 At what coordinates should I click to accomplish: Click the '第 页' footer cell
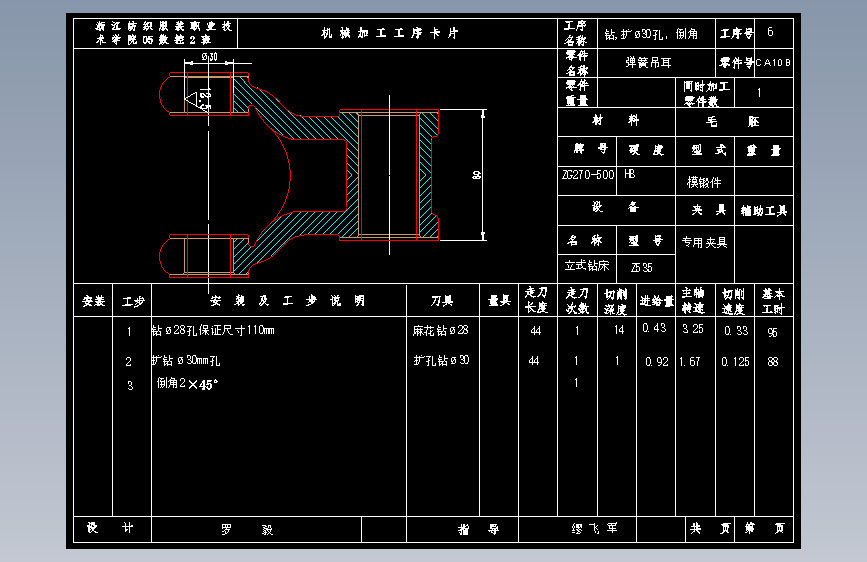[x=764, y=528]
